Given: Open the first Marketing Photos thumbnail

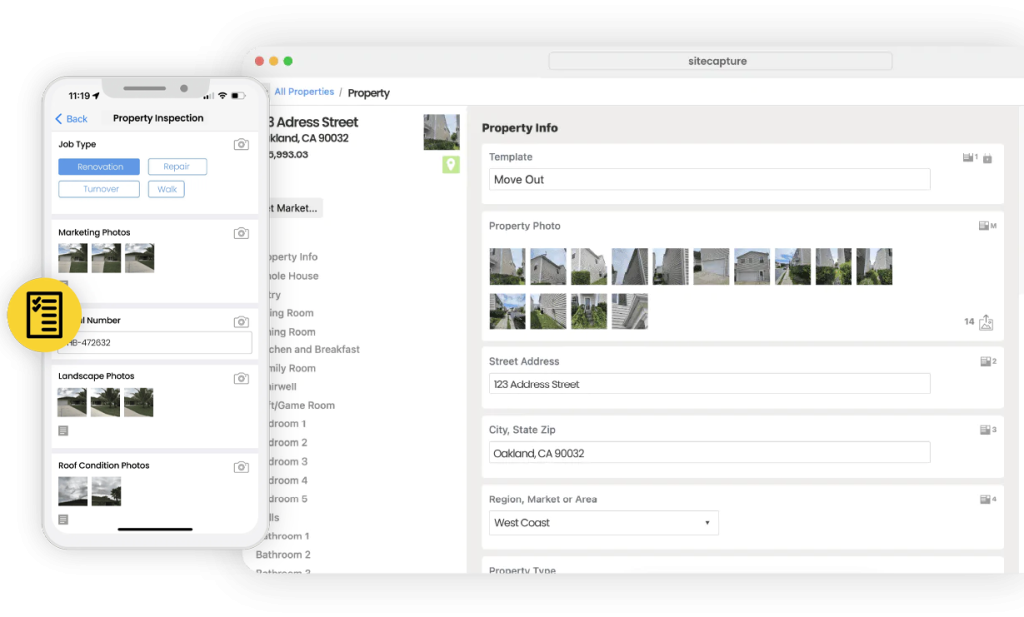Looking at the screenshot, I should [72, 258].
